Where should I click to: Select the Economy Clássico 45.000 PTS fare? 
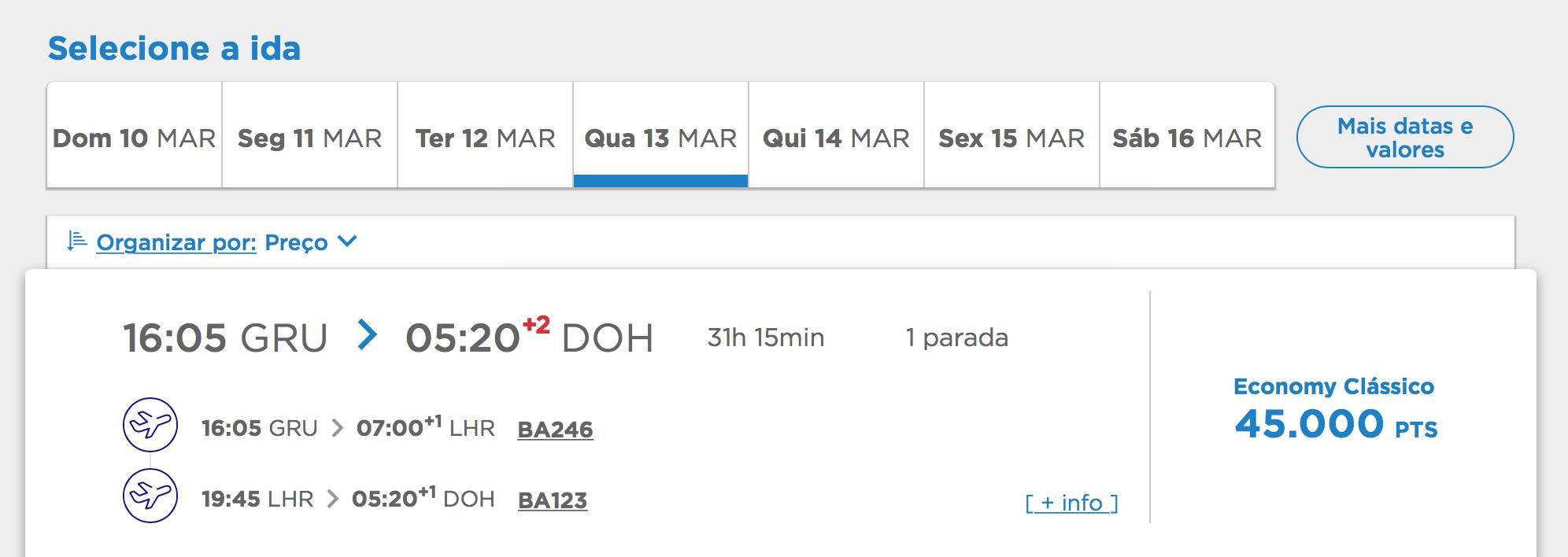coord(1336,409)
